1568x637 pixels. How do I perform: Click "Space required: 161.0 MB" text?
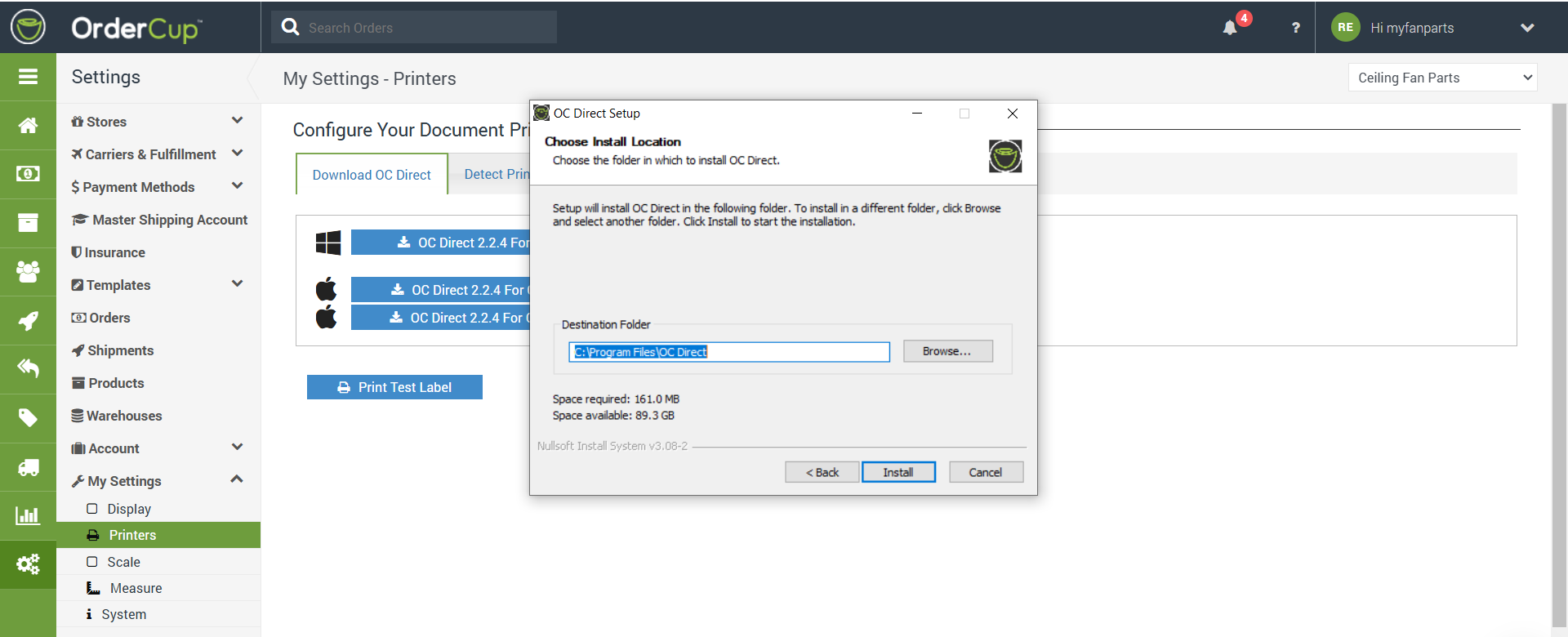click(616, 399)
